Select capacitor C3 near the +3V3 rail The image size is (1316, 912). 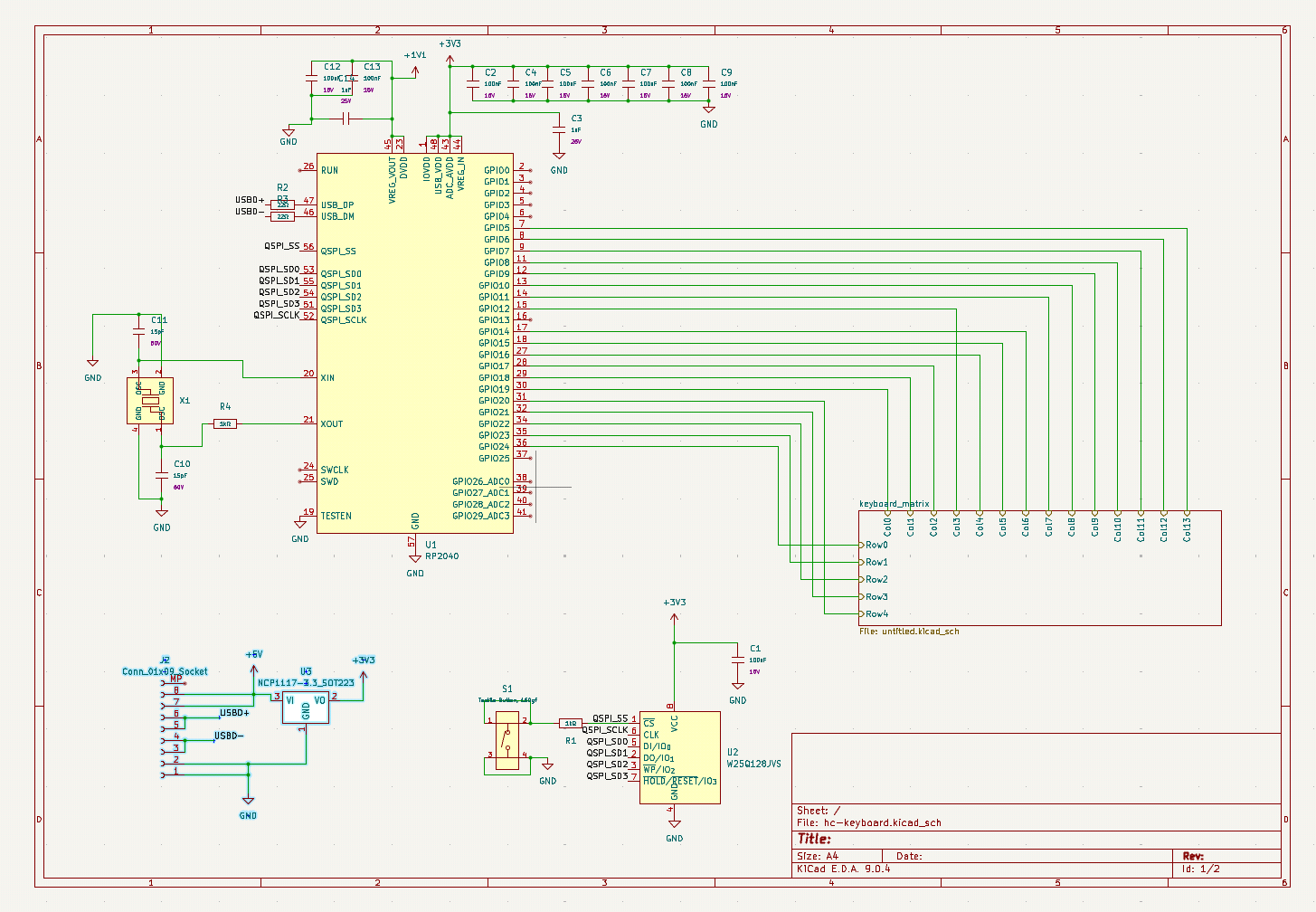point(559,131)
